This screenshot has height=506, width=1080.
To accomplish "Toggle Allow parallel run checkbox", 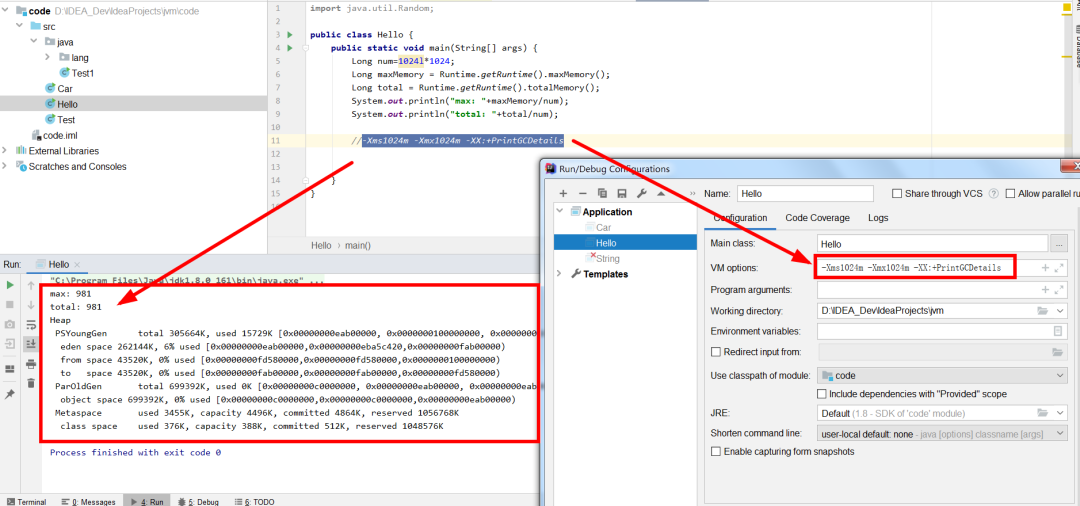I will [1011, 193].
